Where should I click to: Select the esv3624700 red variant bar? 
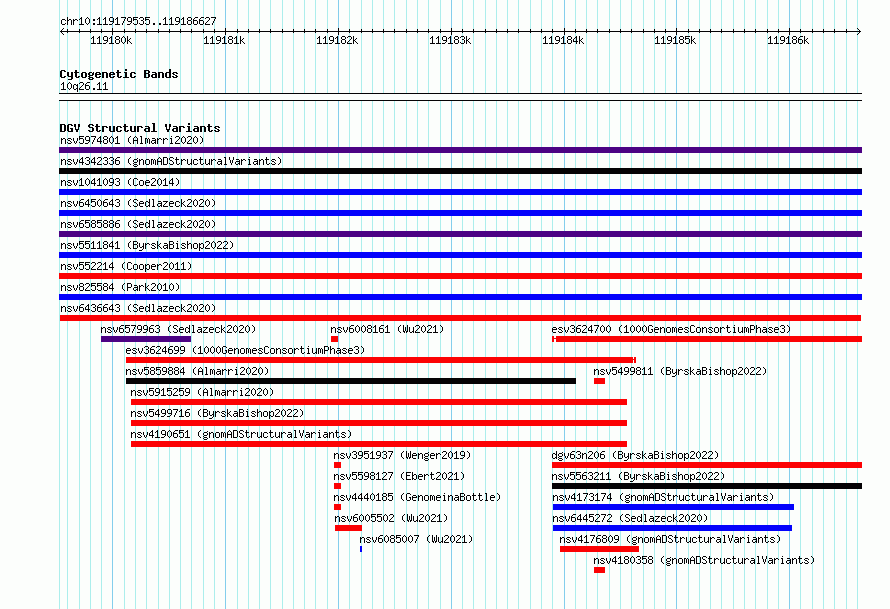click(x=707, y=339)
